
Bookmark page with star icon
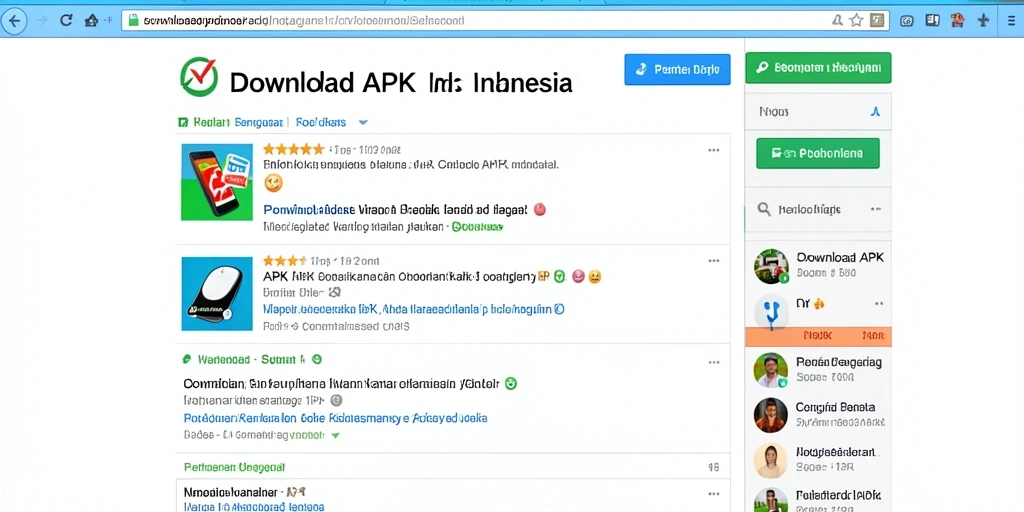[856, 20]
